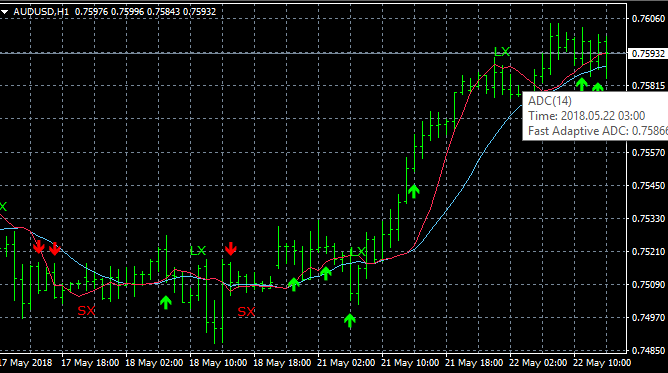Click the open value 0.75976 in the chart header

click(x=92, y=12)
